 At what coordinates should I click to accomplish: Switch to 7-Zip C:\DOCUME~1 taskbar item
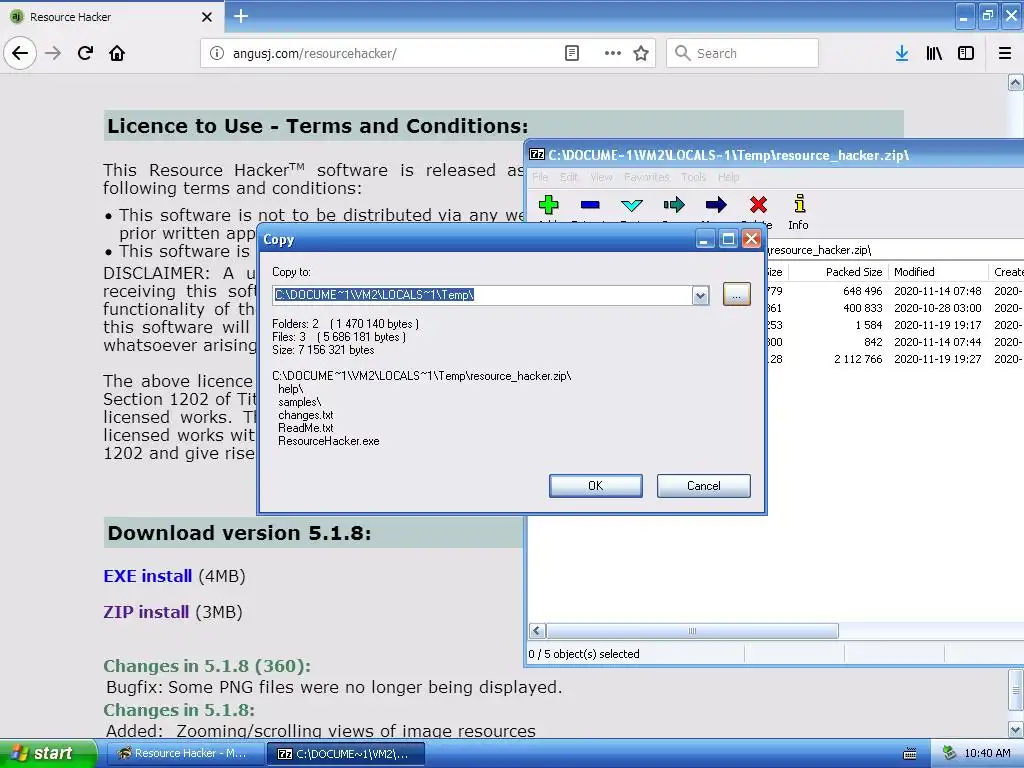point(346,754)
